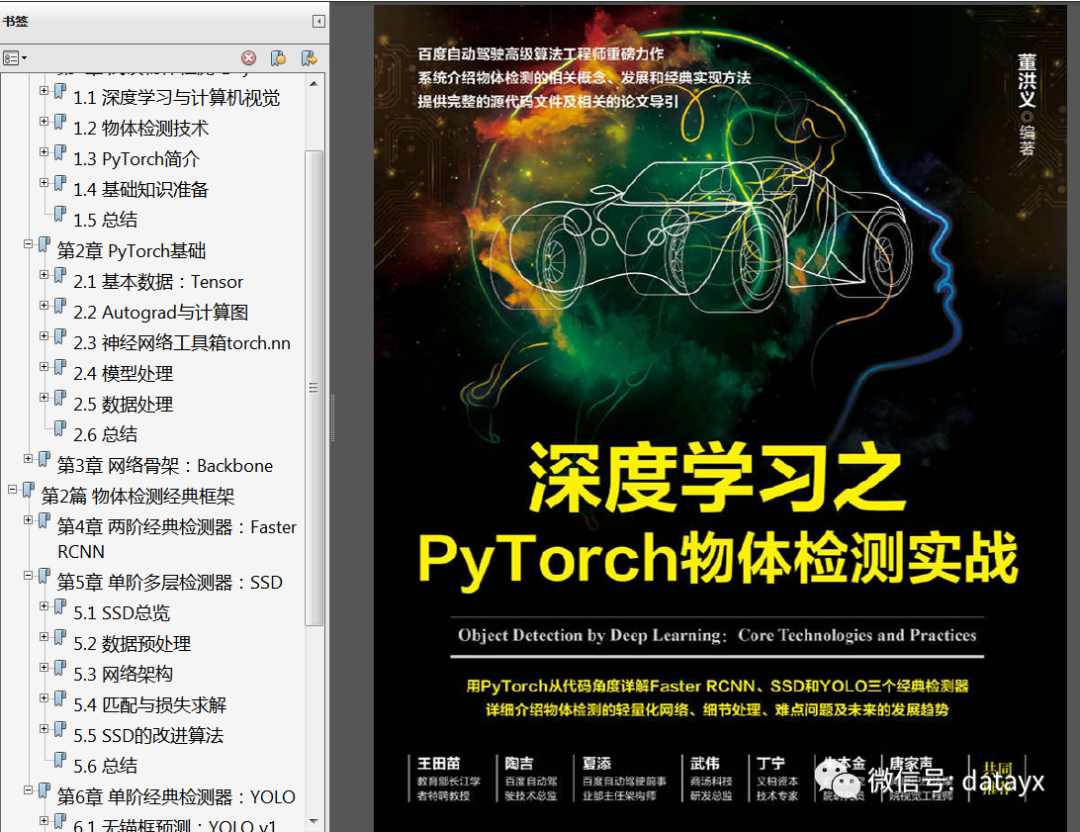Select bookmark 第4章 两阶经典检测器：Faster RCNN
Screen dimensions: 1080x832
point(177,539)
